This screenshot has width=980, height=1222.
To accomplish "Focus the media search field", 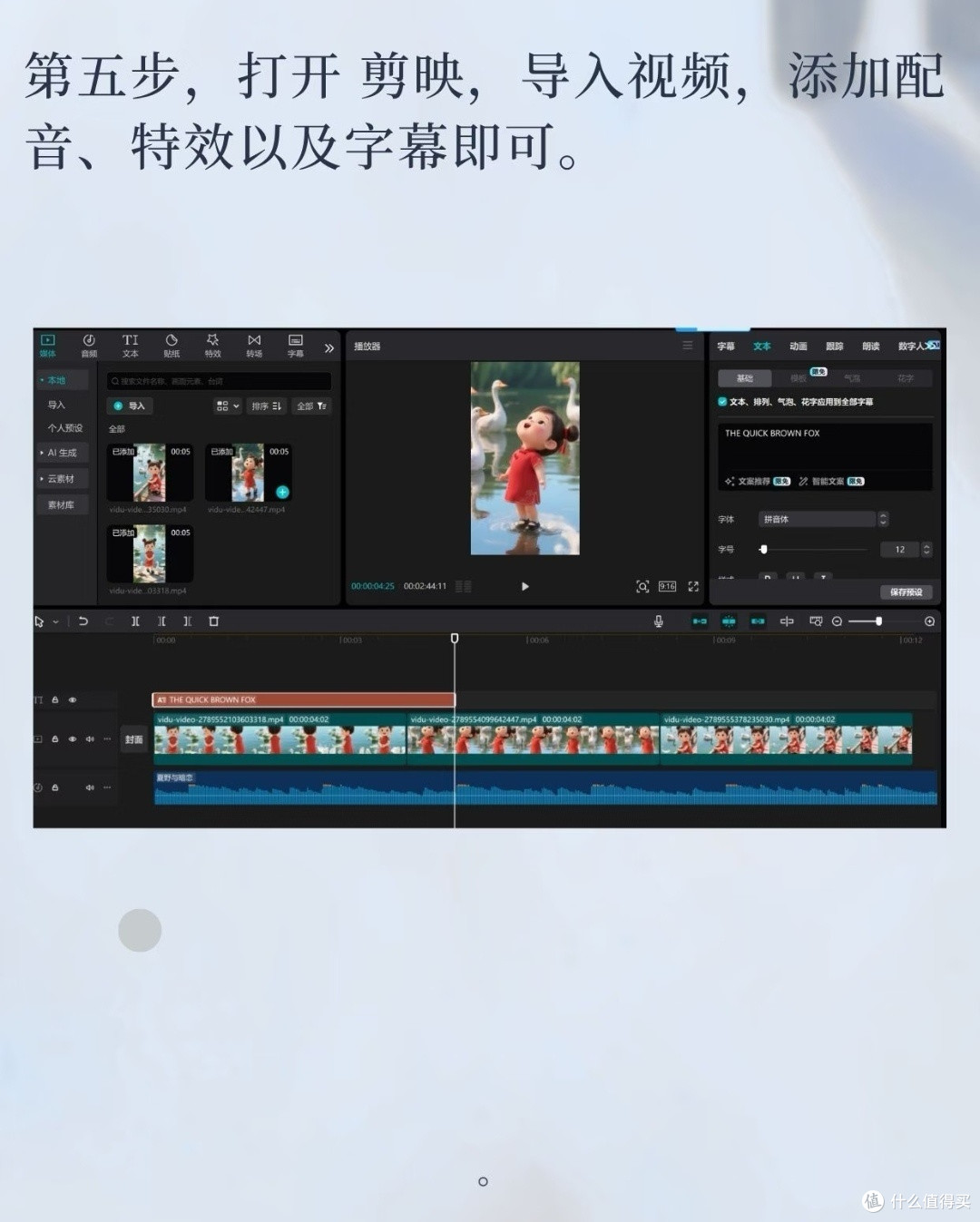I will click(219, 381).
